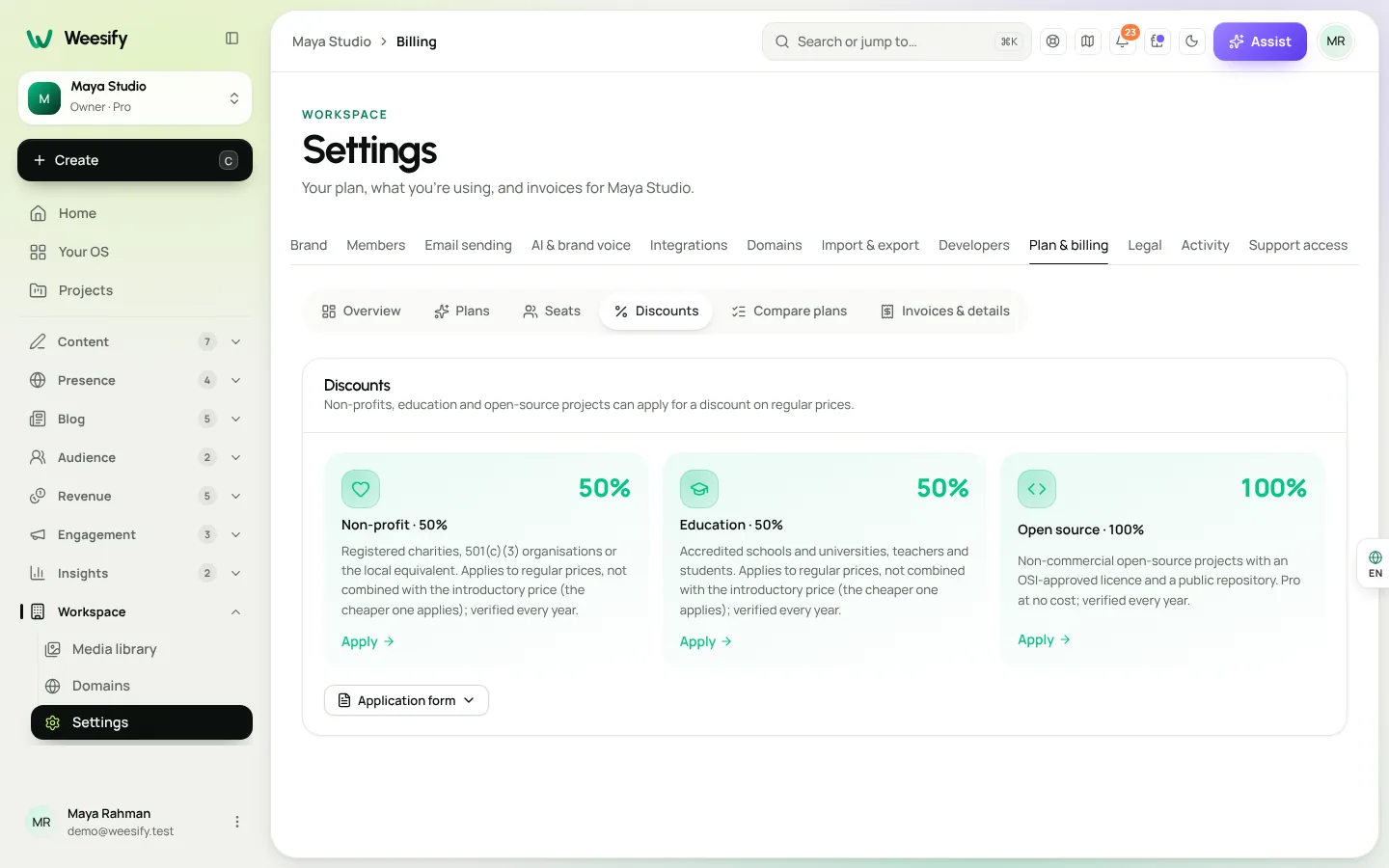Focus the Search or jump to field
Viewport: 1389px width, 868px height.
[897, 41]
